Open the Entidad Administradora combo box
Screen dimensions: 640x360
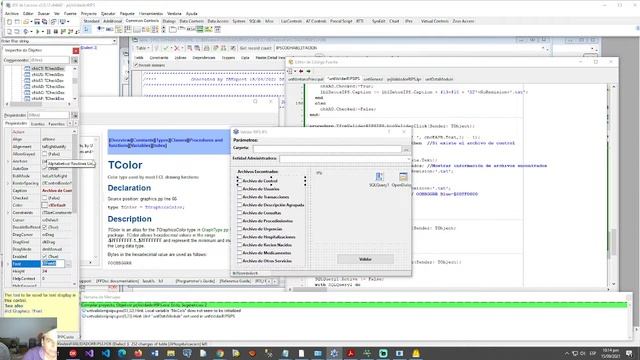click(x=345, y=158)
